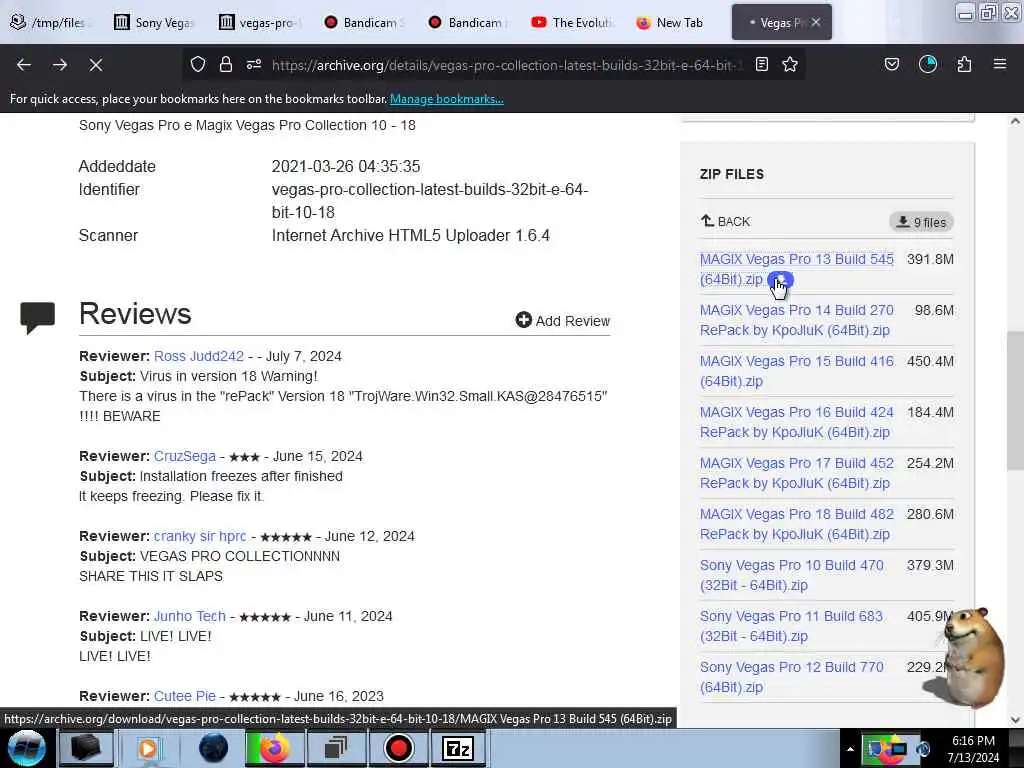Download MAGIX Vegas Pro 15 Build 416 zip
This screenshot has height=768, width=1024.
click(x=796, y=371)
